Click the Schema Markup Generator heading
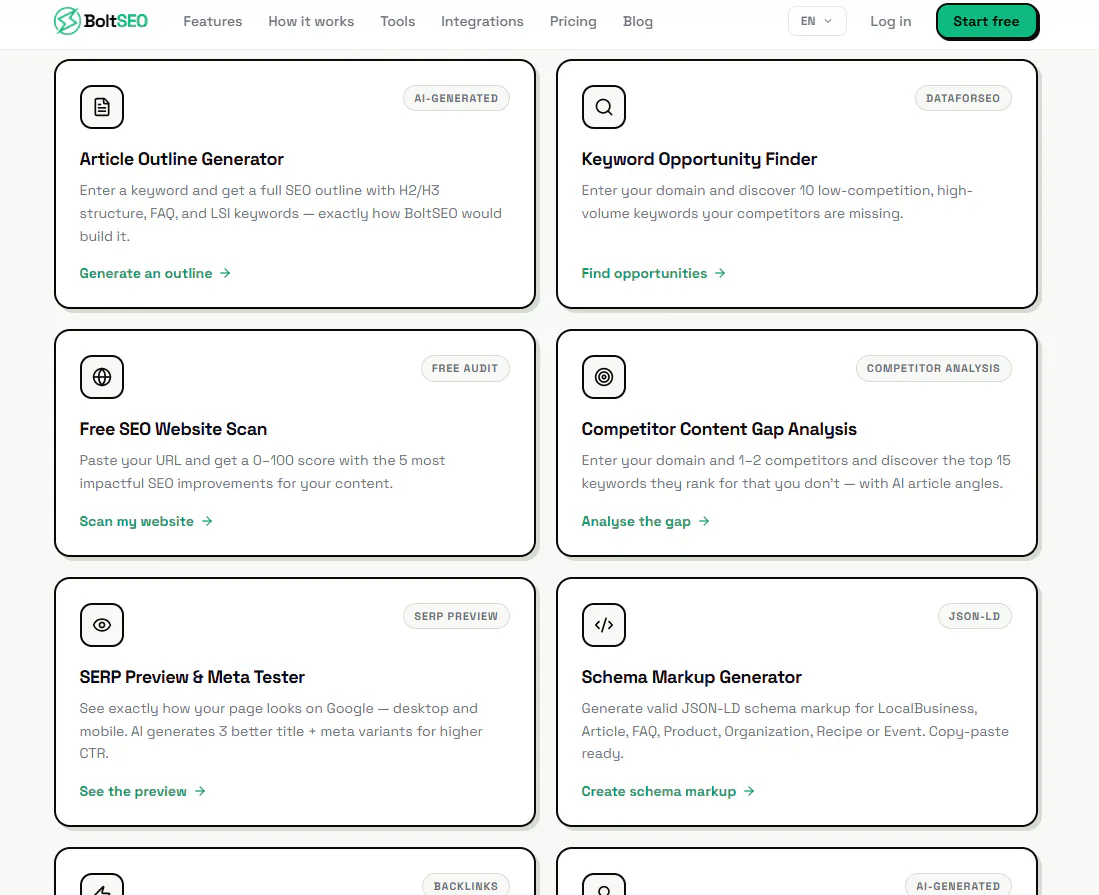The height and width of the screenshot is (895, 1099). click(691, 677)
